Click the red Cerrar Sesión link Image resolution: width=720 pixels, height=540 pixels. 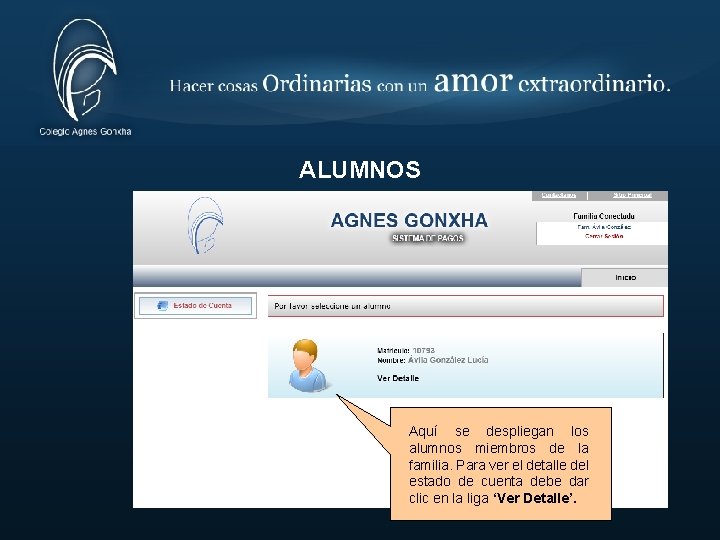coord(604,236)
